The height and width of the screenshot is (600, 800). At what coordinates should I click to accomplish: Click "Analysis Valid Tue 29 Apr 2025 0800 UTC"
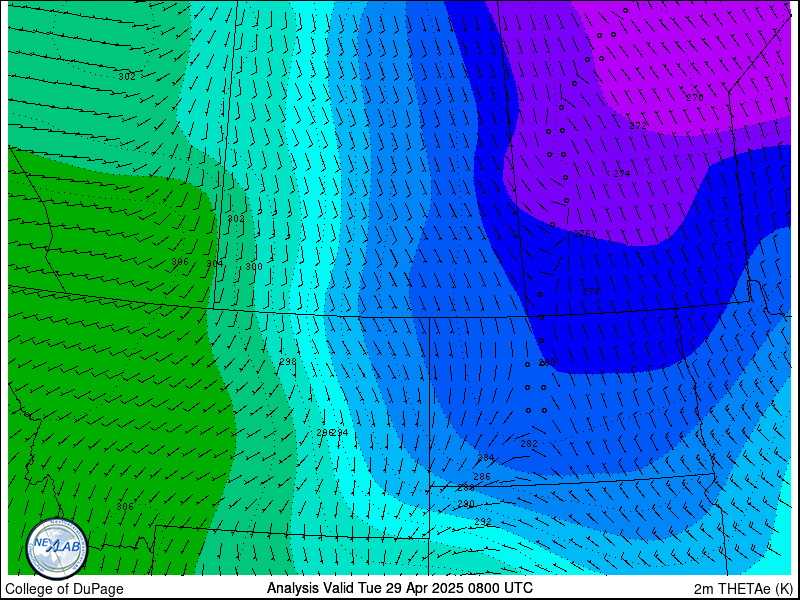(399, 587)
